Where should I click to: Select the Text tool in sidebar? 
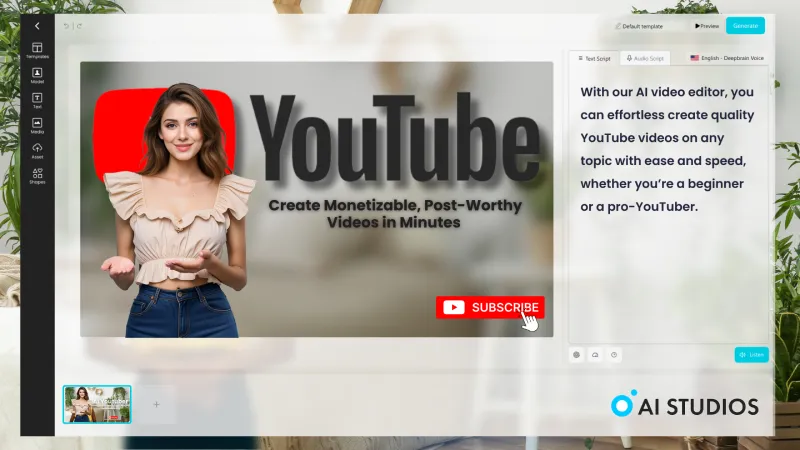tap(37, 101)
